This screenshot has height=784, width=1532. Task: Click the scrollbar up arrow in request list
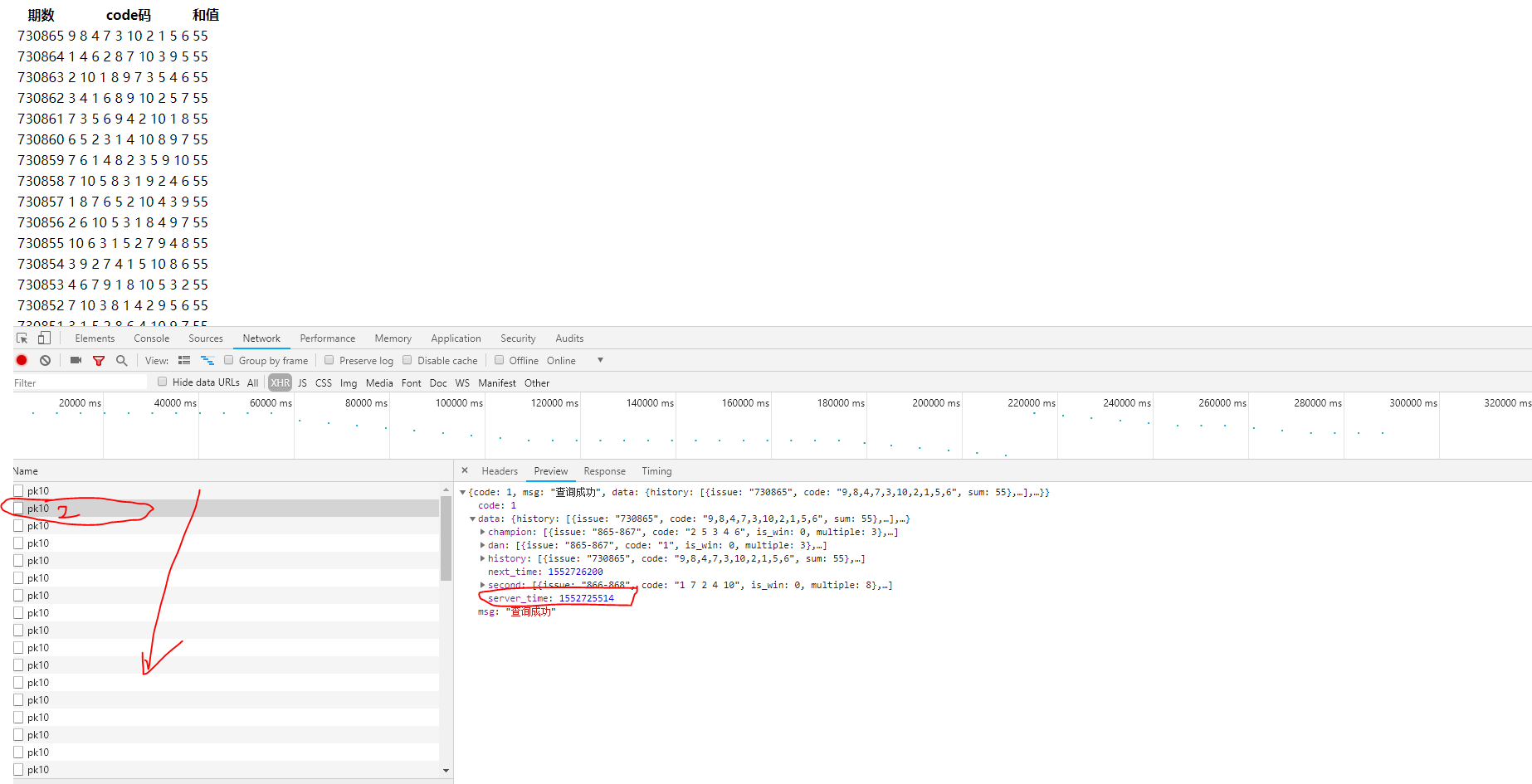tap(446, 488)
